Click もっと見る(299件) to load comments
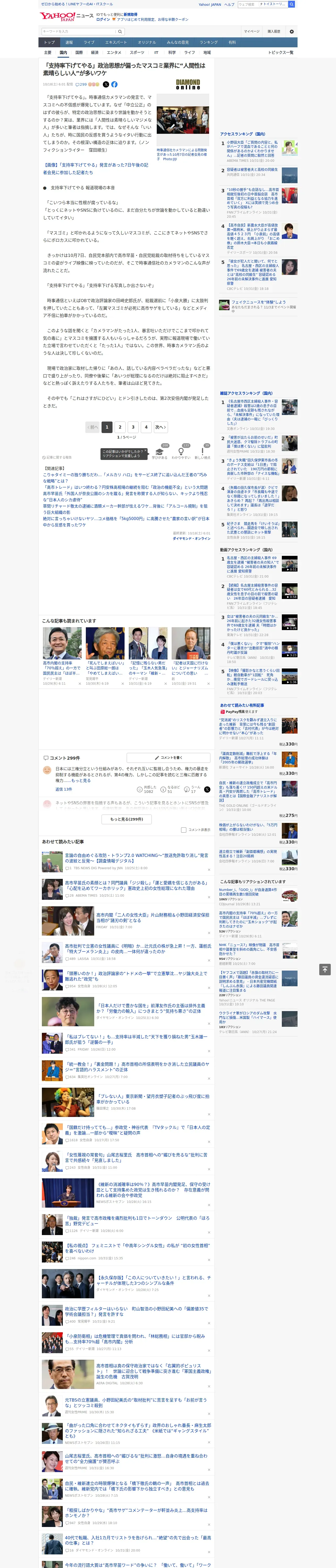This screenshot has width=336, height=1568. (x=127, y=819)
